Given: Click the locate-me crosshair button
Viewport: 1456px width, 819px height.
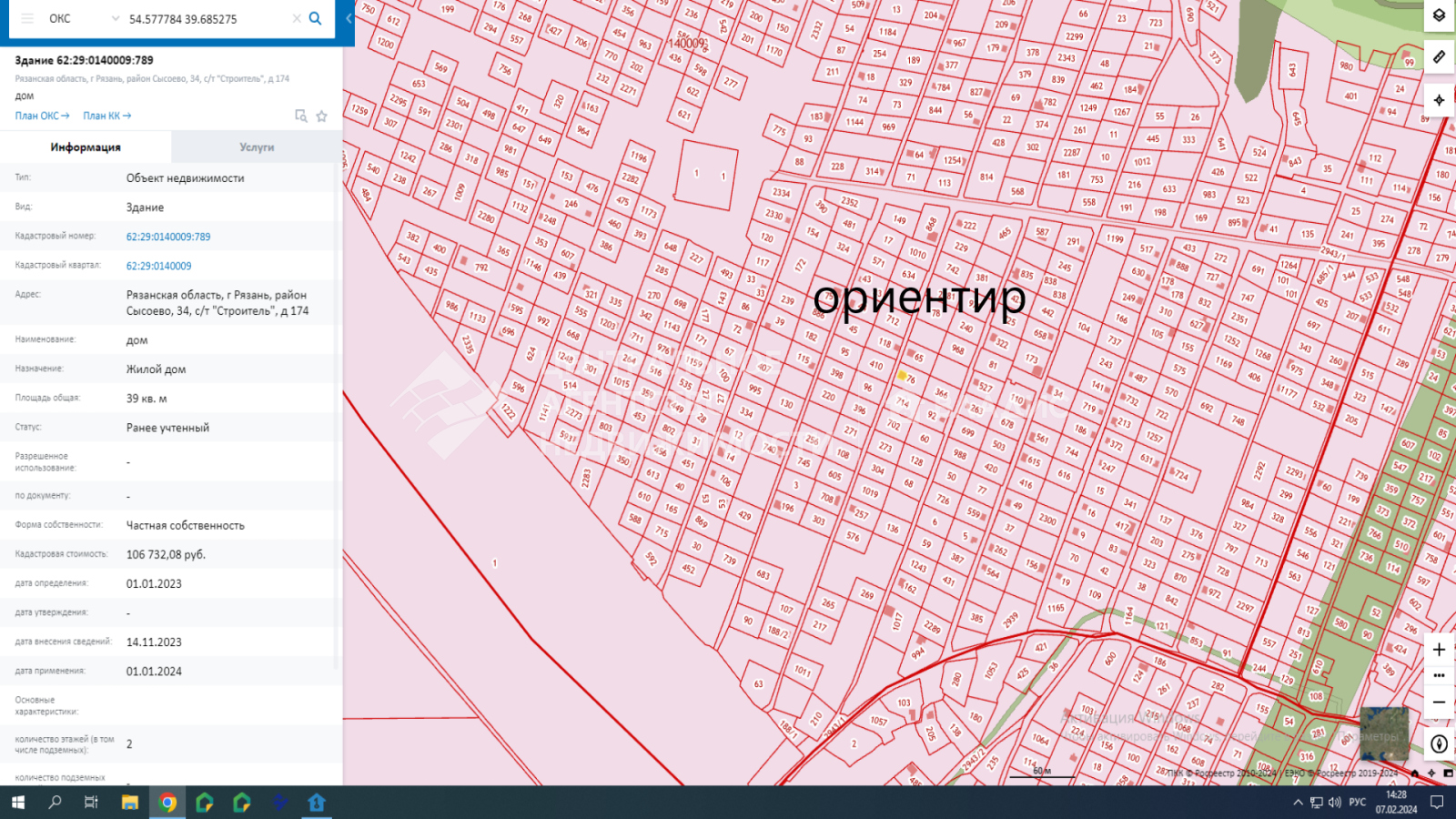Looking at the screenshot, I should pyautogui.click(x=1439, y=100).
